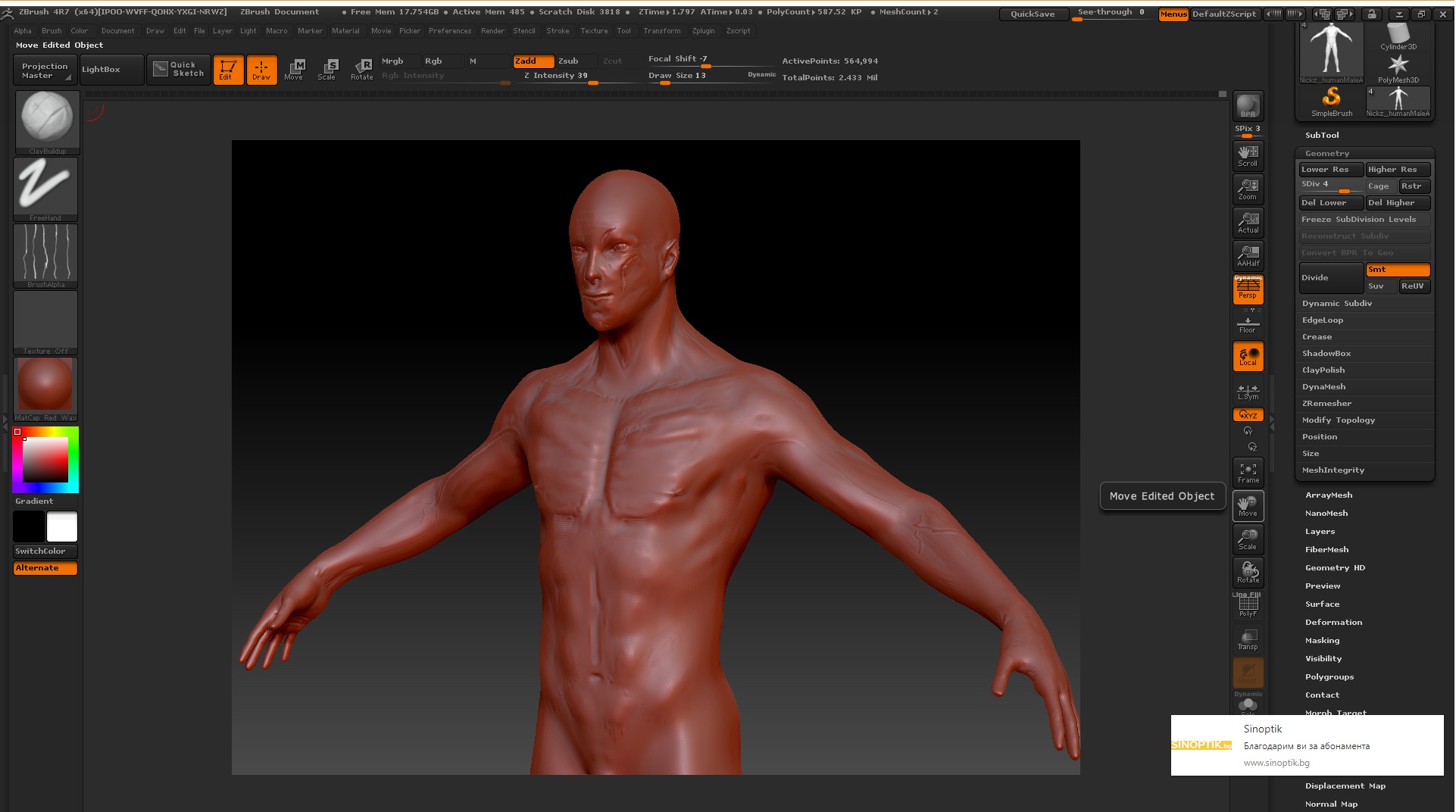The height and width of the screenshot is (812, 1456).
Task: Toggle Zsub sculpting mode
Action: pyautogui.click(x=576, y=61)
